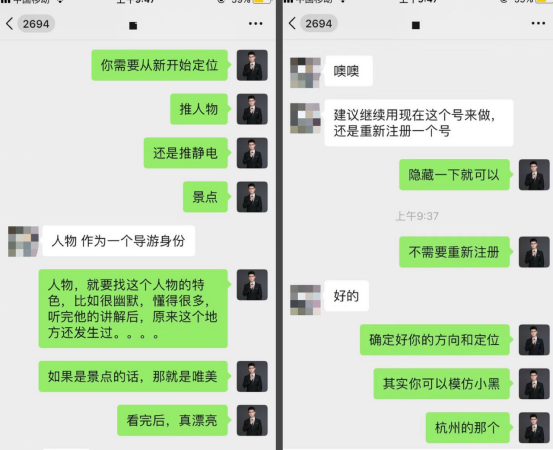The height and width of the screenshot is (450, 553).
Task: Select the '看完后，真漂亮' message bubble
Action: tap(173, 420)
